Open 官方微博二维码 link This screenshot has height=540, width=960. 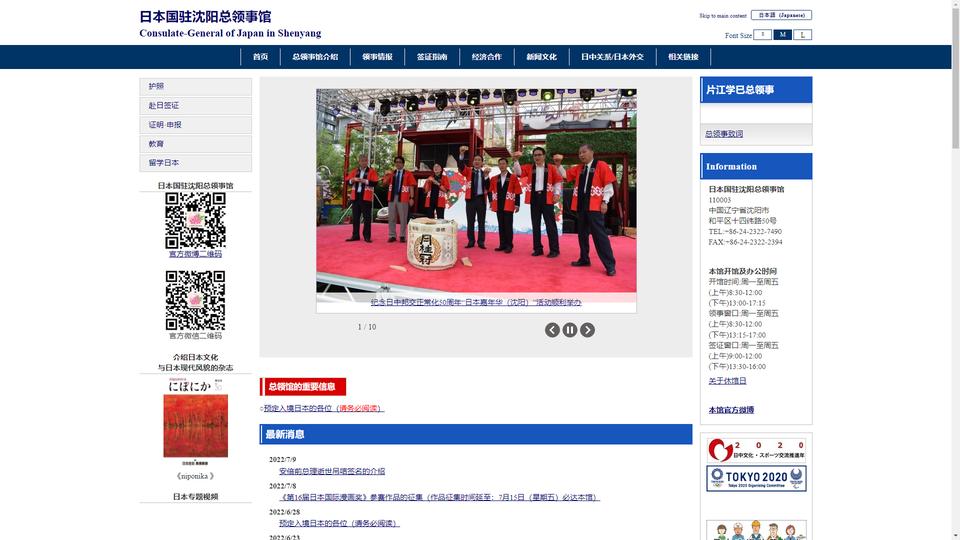pyautogui.click(x=195, y=254)
